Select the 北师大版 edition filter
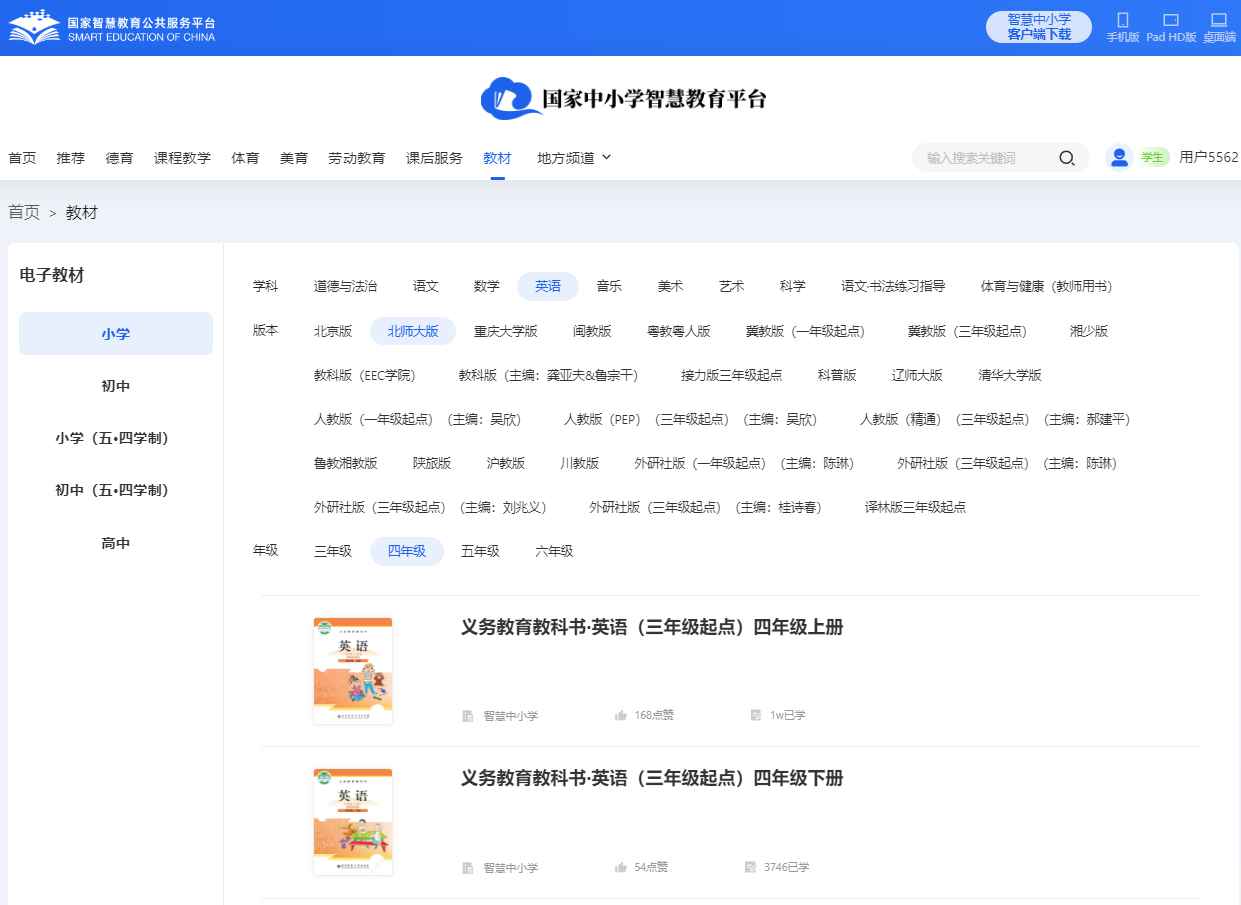Viewport: 1241px width, 905px height. click(x=413, y=331)
